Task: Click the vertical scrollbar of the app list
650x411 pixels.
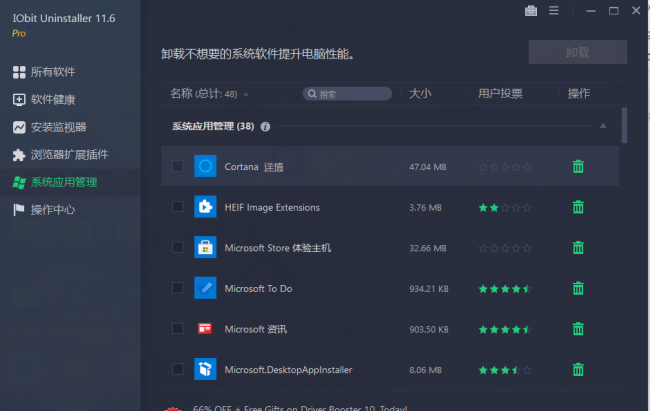Action: click(x=624, y=125)
